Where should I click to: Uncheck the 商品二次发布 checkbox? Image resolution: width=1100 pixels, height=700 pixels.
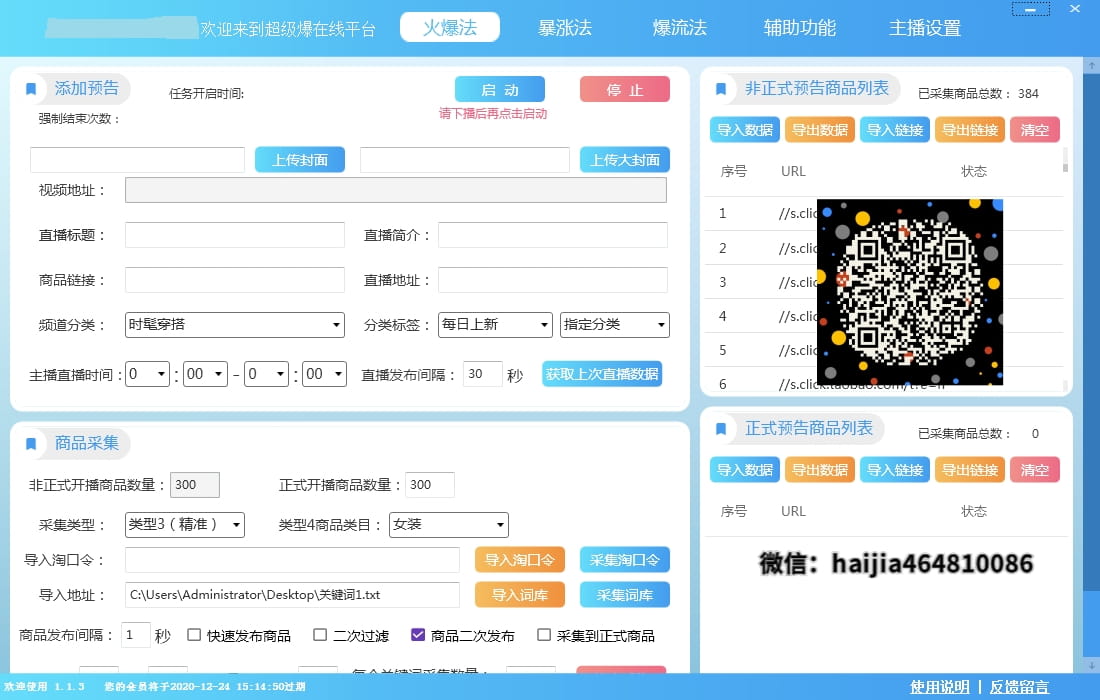(x=418, y=635)
